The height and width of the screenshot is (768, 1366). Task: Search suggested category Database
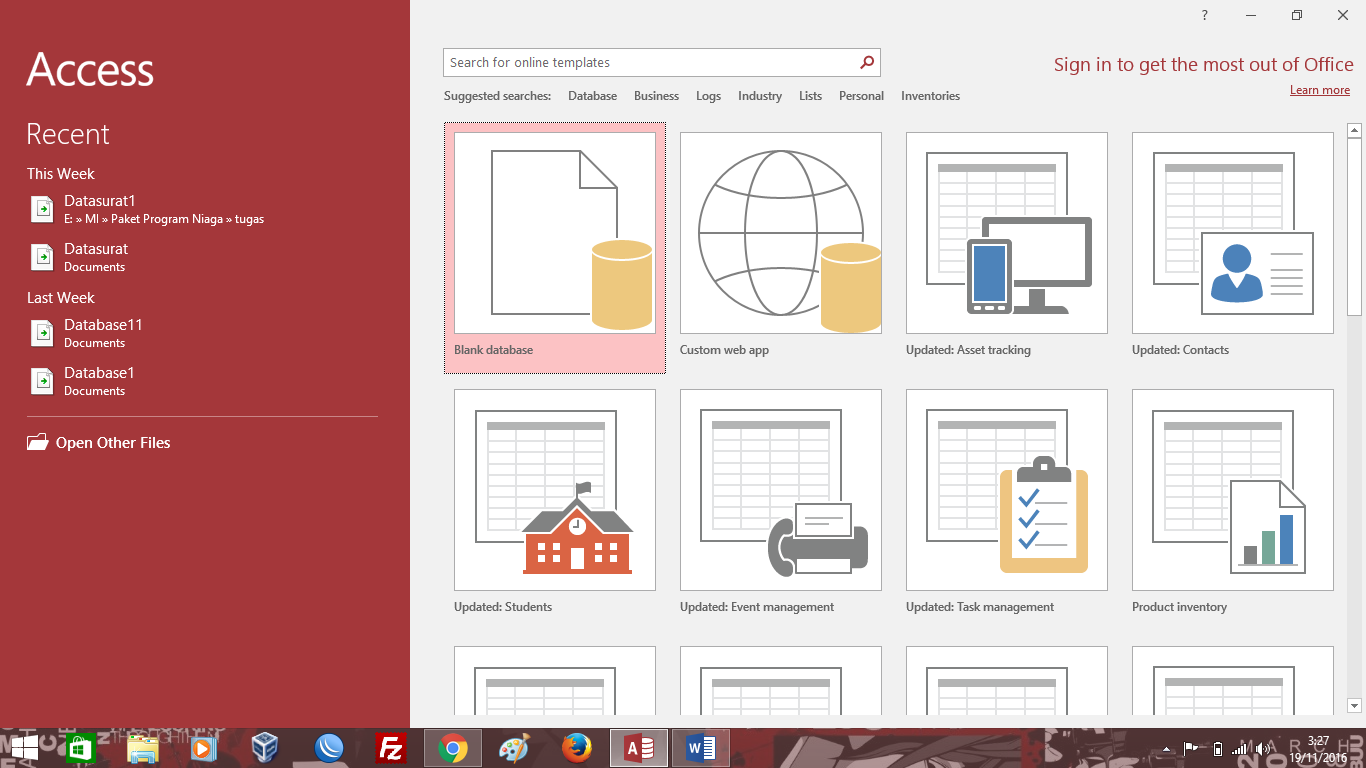click(x=592, y=96)
